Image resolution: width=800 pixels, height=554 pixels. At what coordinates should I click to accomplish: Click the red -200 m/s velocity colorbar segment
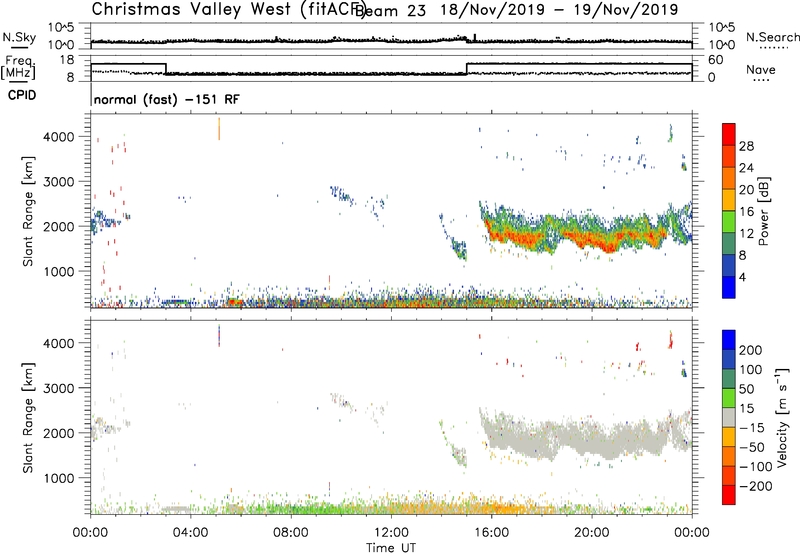pos(729,495)
